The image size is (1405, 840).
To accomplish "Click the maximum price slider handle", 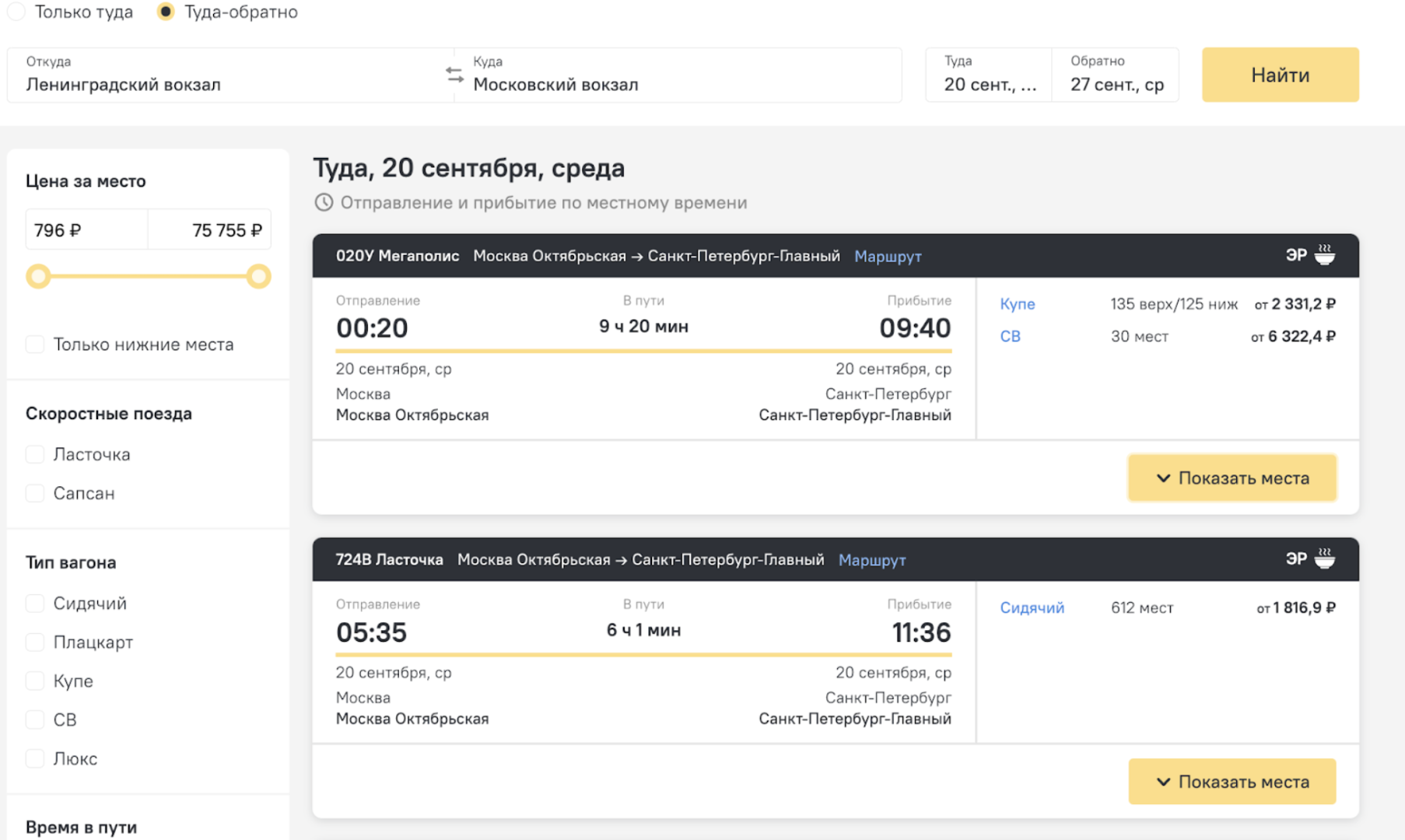I will (x=259, y=276).
